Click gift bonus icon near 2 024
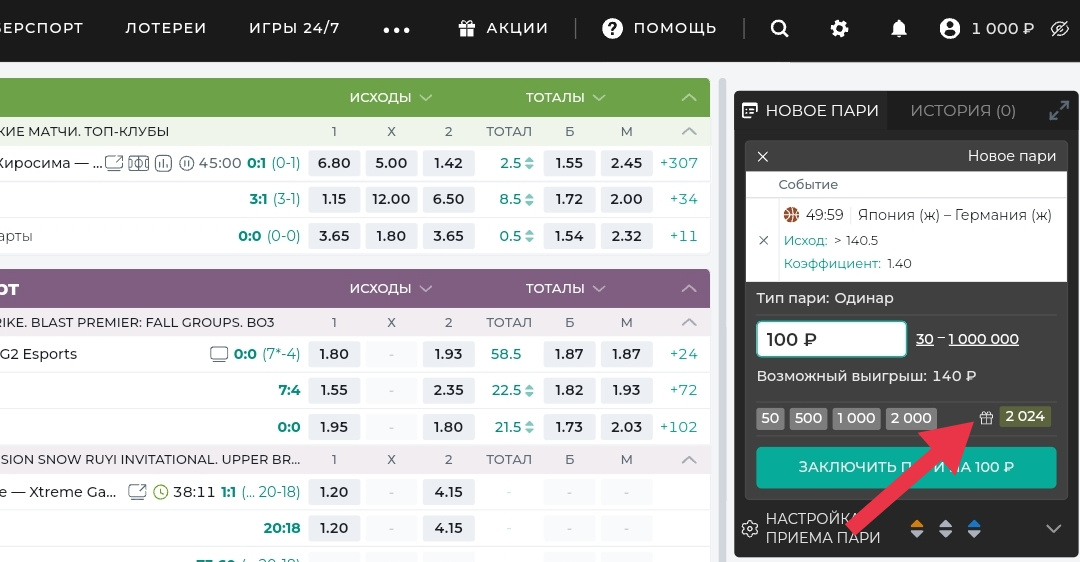This screenshot has width=1080, height=562. (x=986, y=418)
